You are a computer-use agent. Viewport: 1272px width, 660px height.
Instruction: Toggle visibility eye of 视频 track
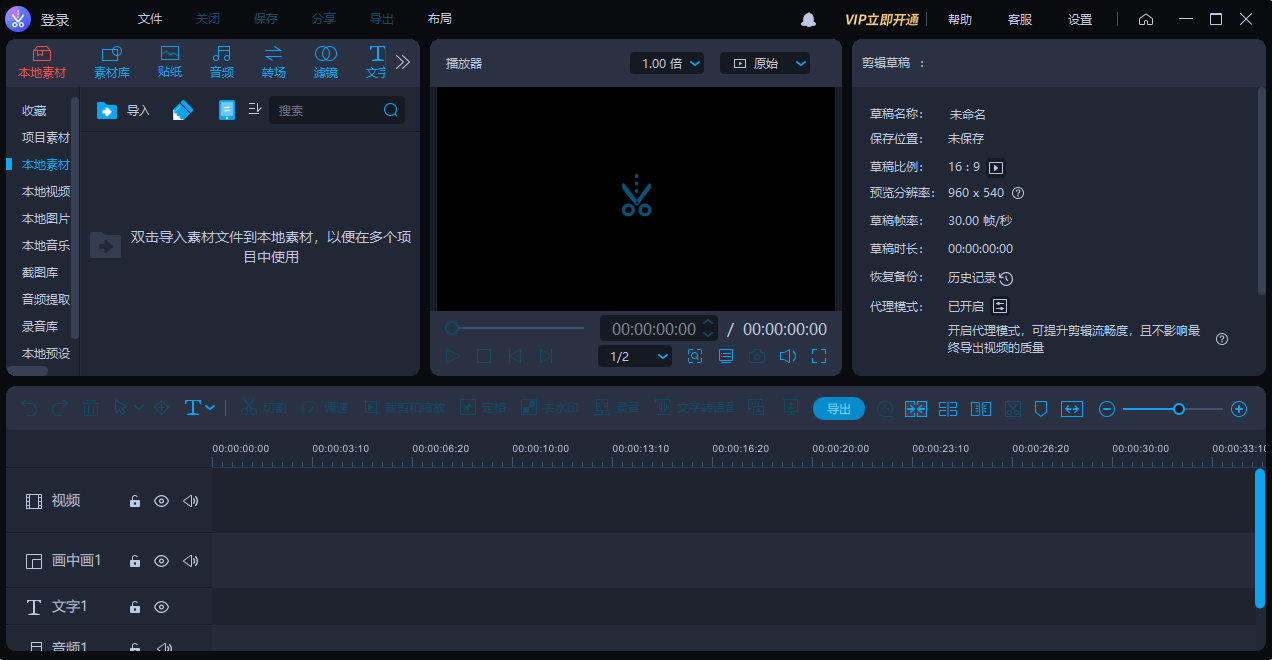(x=161, y=501)
